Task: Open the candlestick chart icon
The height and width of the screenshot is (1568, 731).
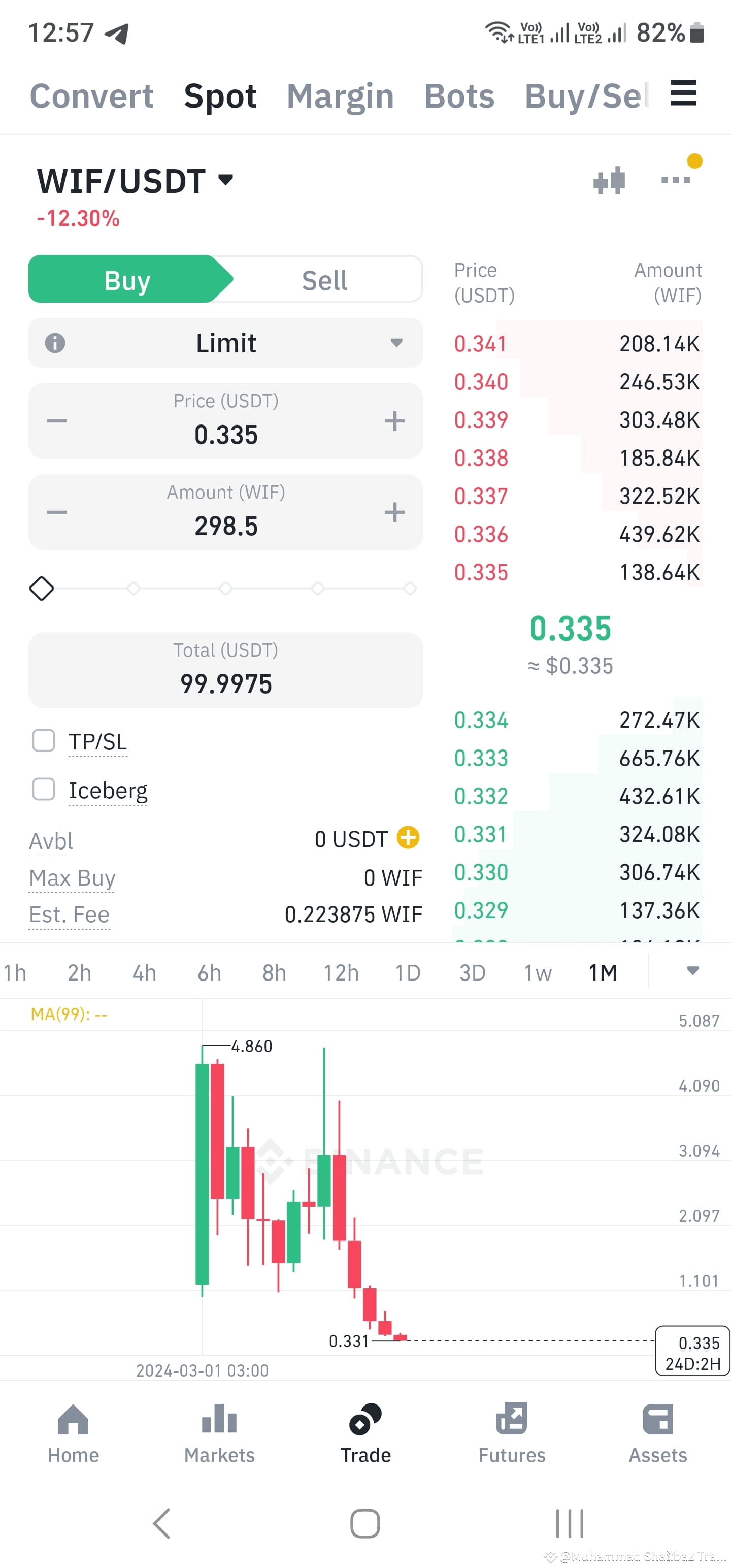Action: tap(609, 180)
